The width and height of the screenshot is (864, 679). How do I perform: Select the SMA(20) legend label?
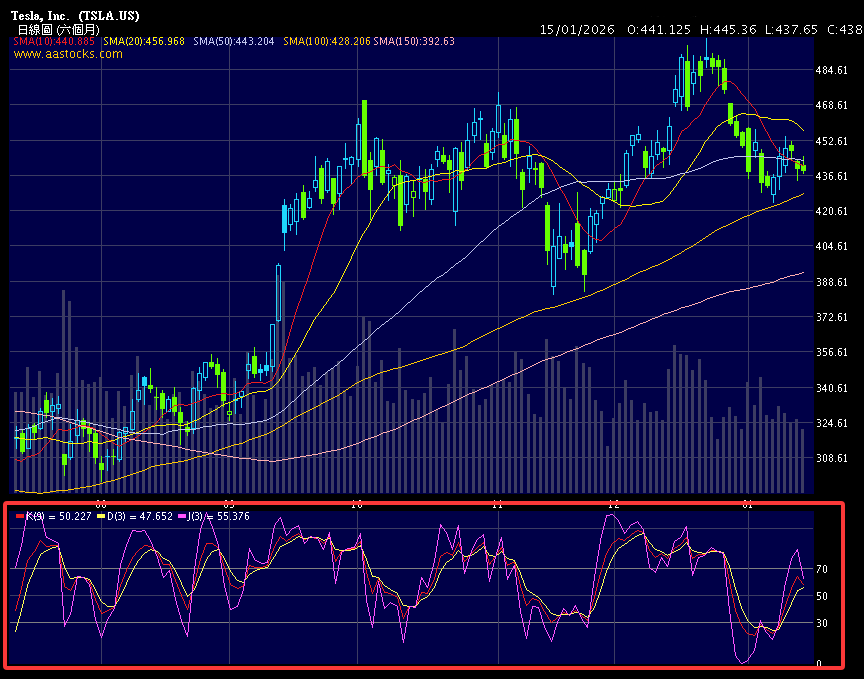point(143,41)
